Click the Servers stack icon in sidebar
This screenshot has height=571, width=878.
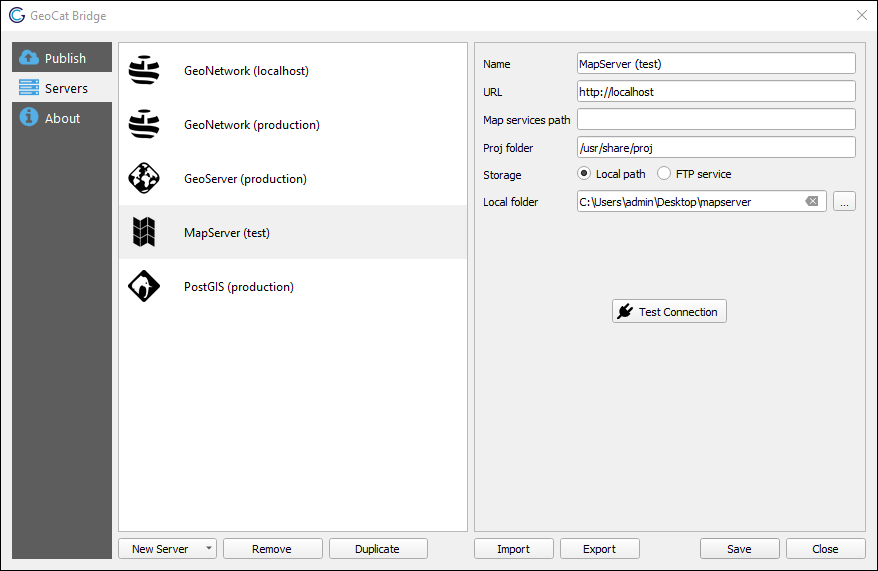click(29, 87)
